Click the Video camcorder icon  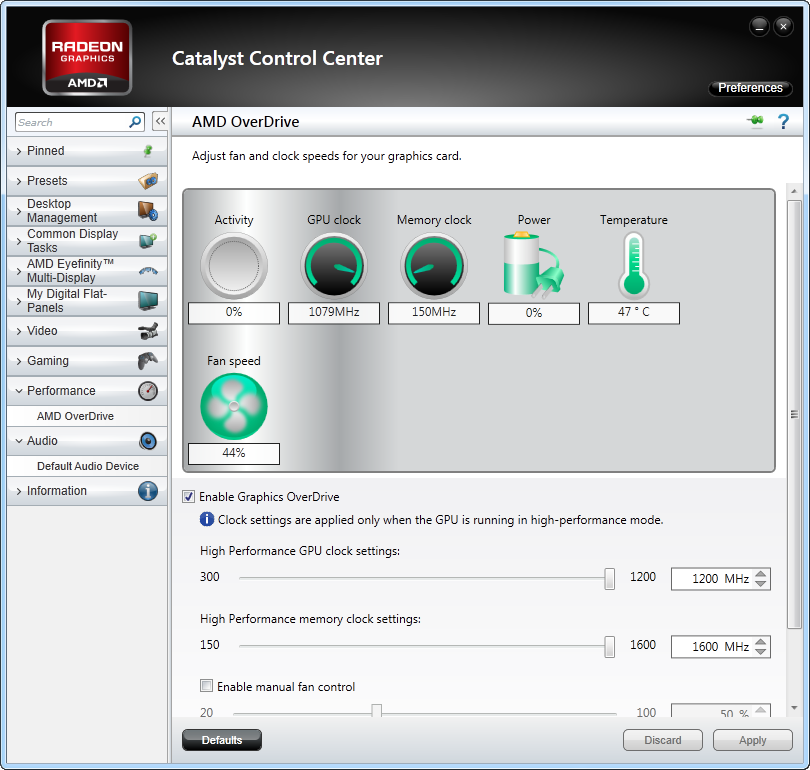pyautogui.click(x=148, y=331)
